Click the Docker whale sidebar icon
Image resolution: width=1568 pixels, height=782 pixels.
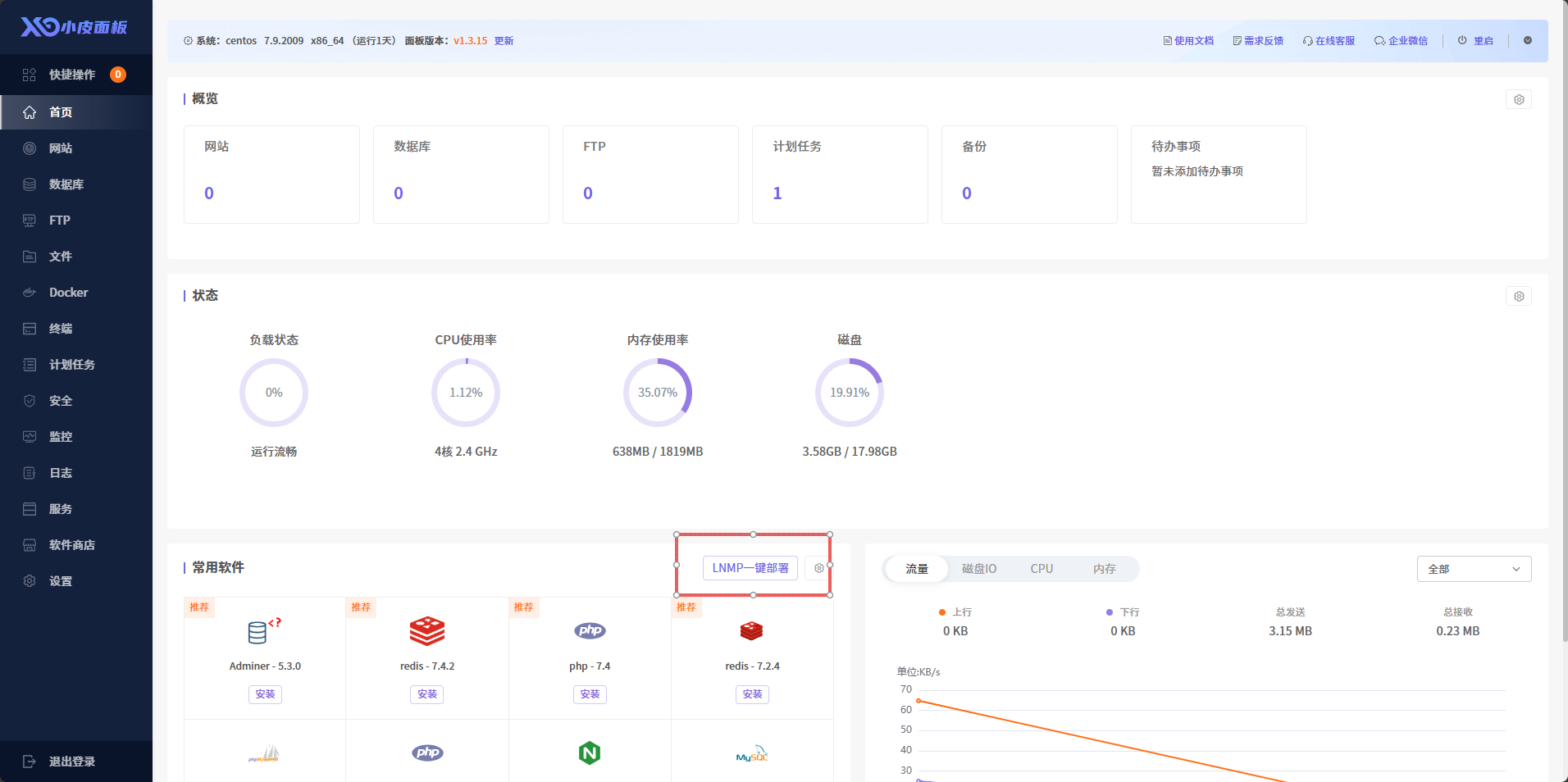coord(30,293)
